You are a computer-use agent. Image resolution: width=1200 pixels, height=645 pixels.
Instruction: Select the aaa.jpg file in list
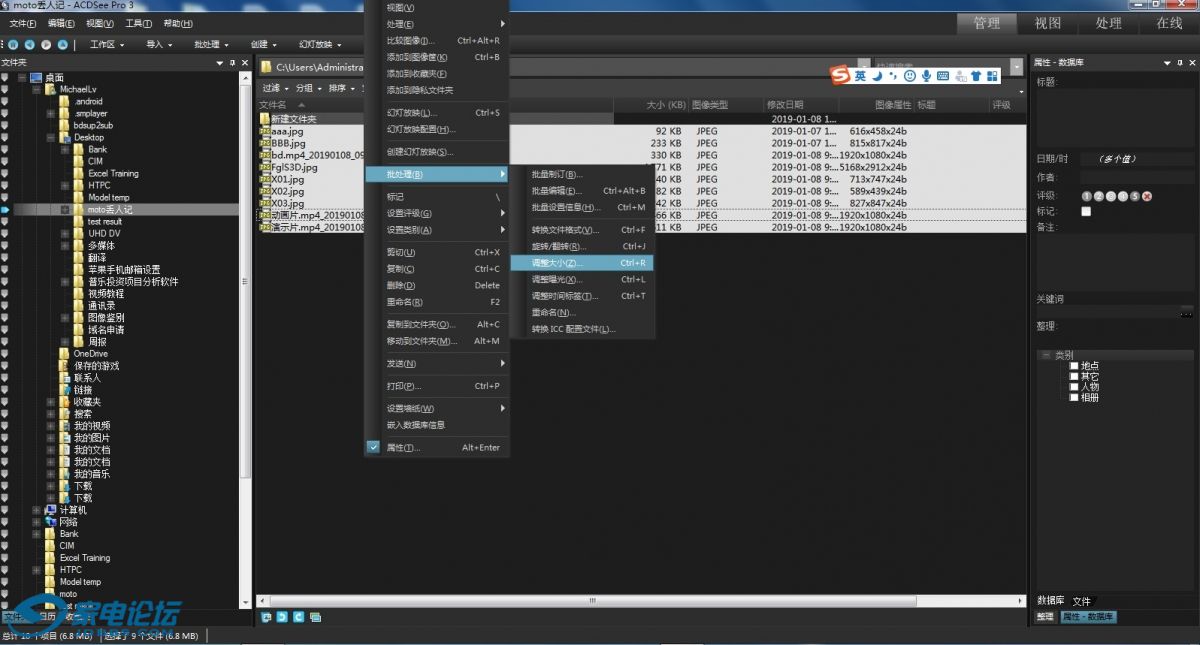click(x=288, y=131)
